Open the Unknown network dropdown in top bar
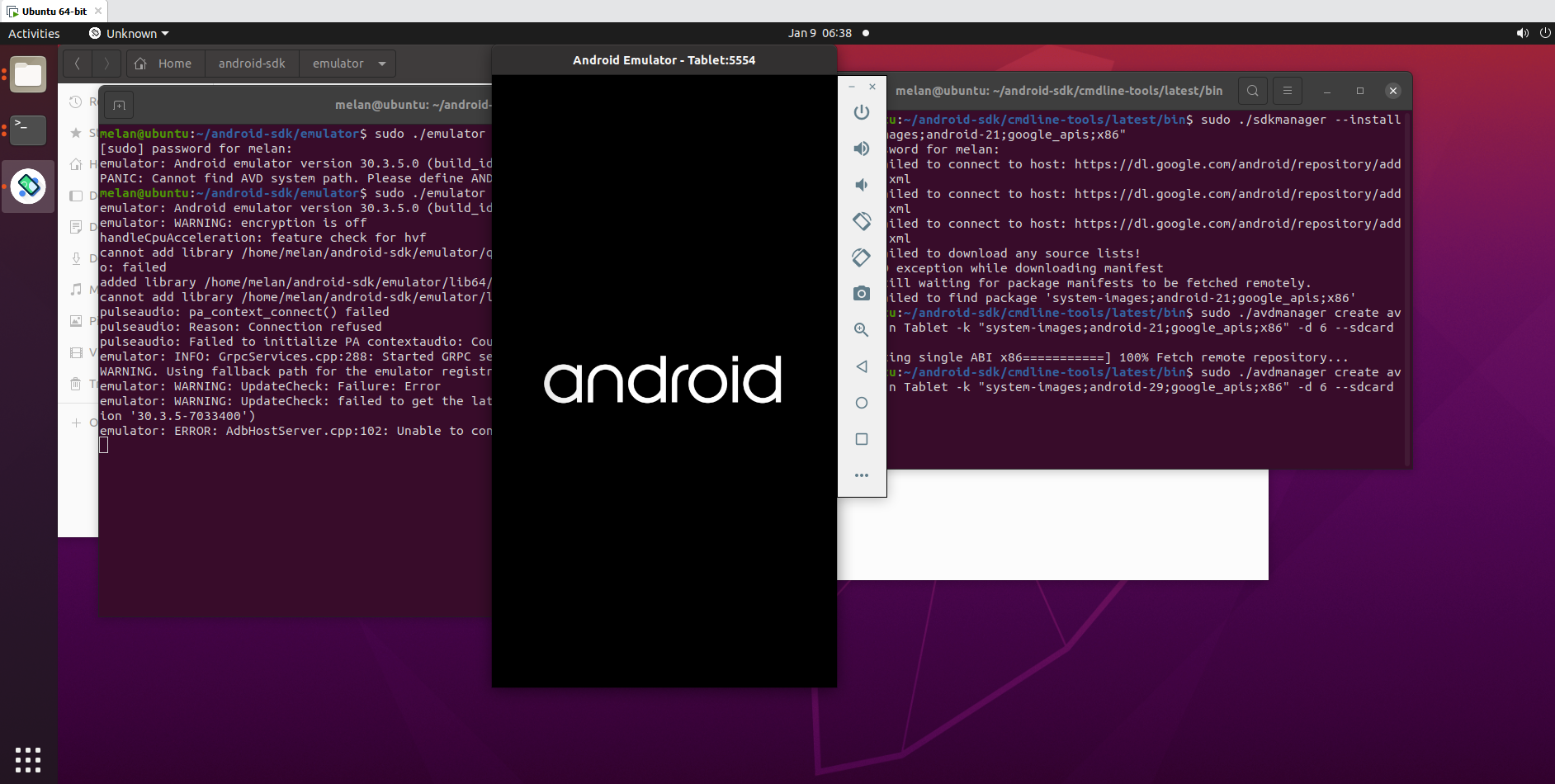Viewport: 1555px width, 784px height. pos(129,34)
